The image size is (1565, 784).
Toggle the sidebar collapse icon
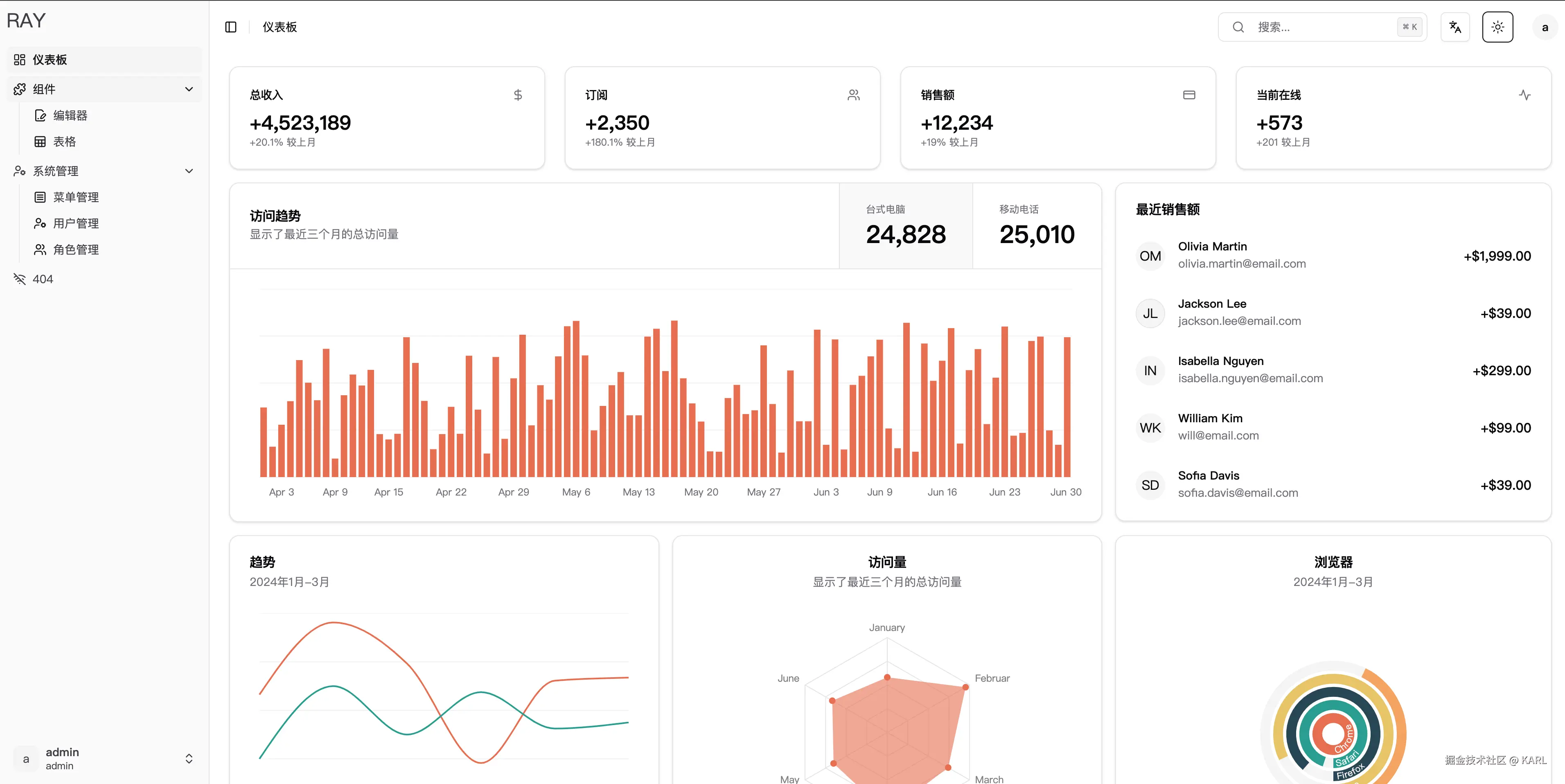coord(230,27)
